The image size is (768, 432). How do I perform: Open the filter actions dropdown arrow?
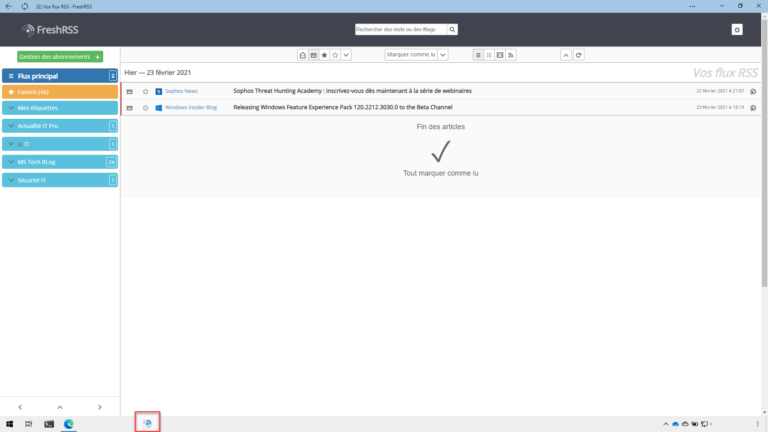click(x=346, y=55)
